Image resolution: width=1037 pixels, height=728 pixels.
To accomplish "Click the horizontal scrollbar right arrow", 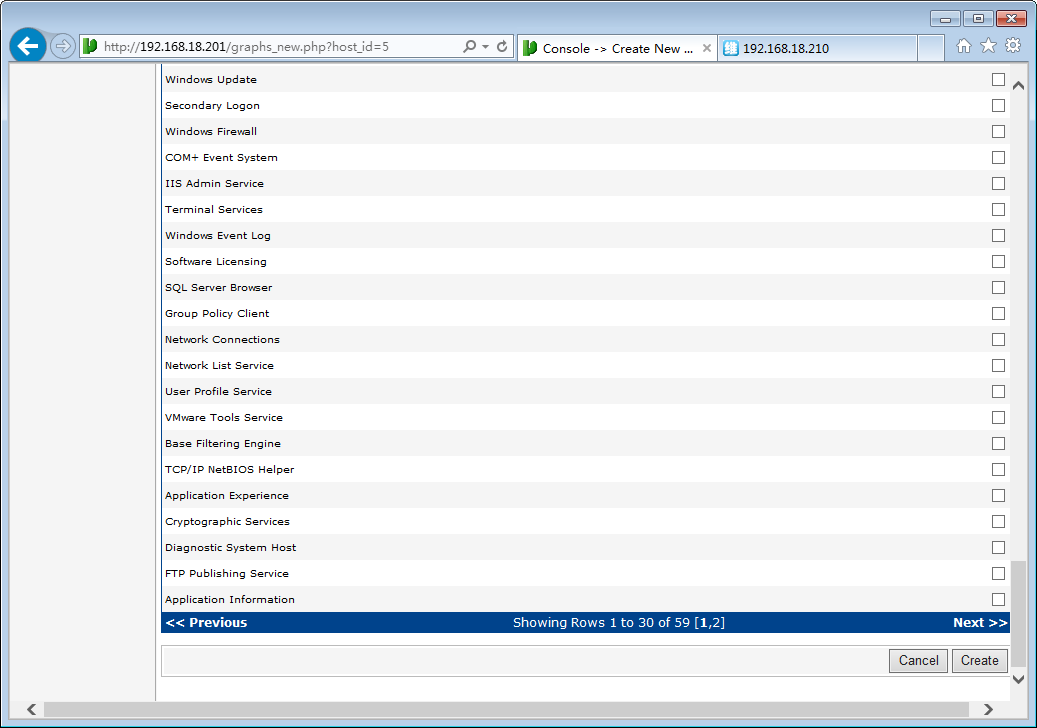I will [x=988, y=709].
